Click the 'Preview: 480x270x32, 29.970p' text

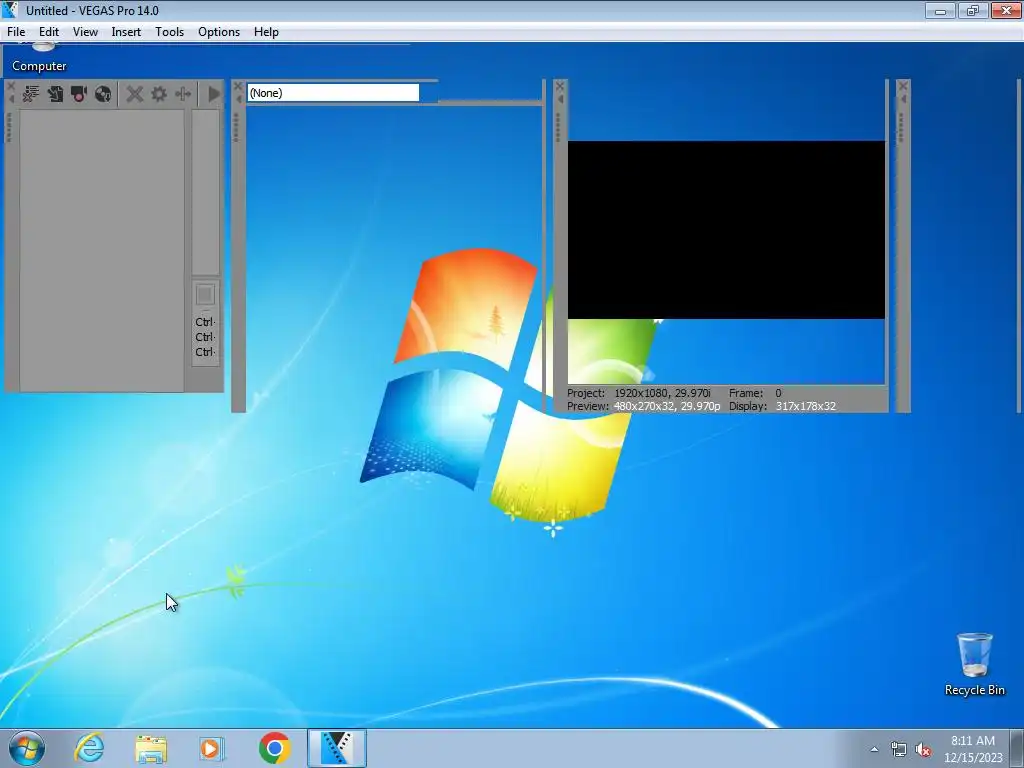coord(643,406)
